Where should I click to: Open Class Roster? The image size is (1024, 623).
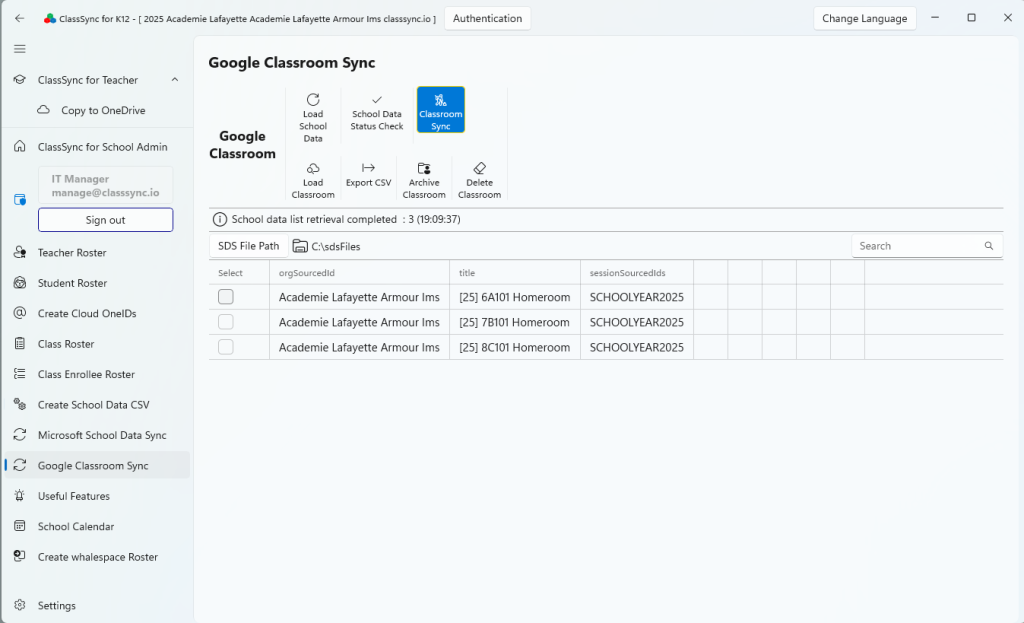pos(66,344)
